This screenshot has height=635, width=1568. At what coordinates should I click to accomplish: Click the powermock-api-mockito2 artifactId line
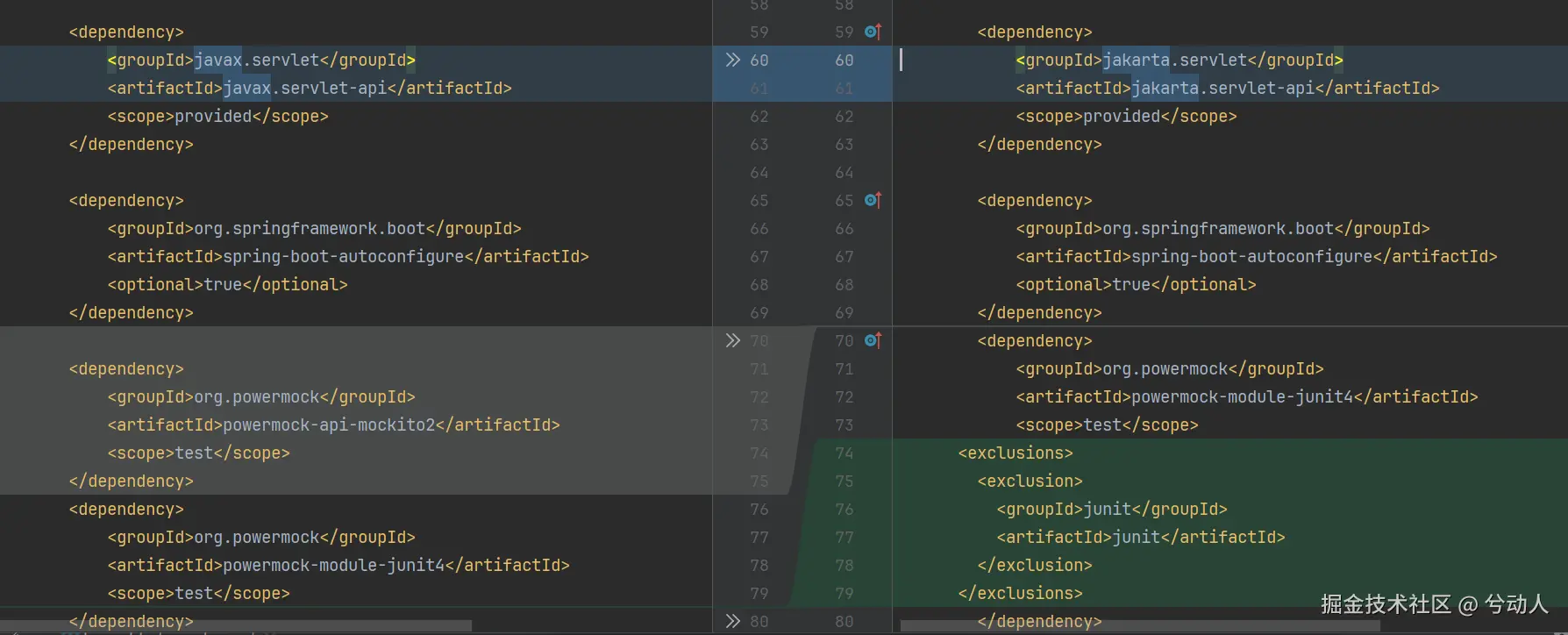333,425
